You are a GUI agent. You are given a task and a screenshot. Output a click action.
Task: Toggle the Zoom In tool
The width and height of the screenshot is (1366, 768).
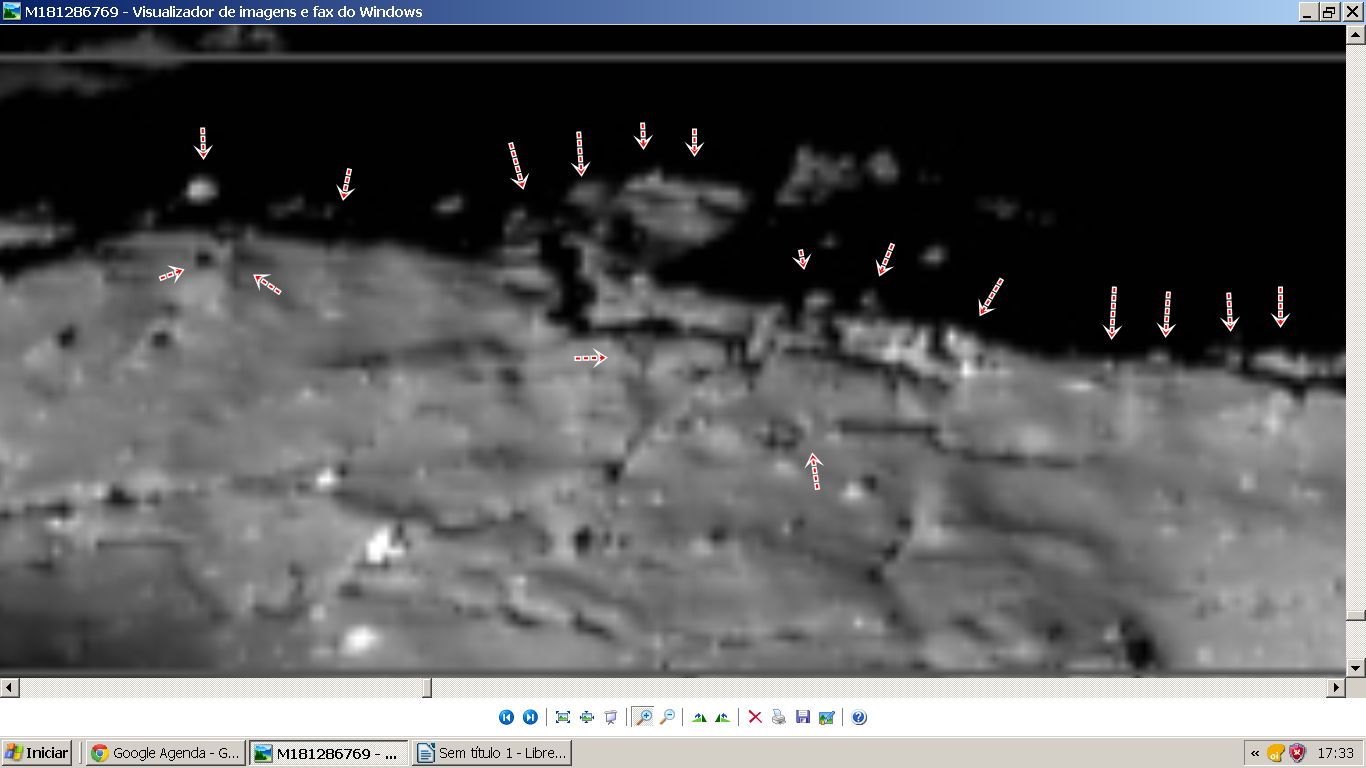(x=643, y=717)
